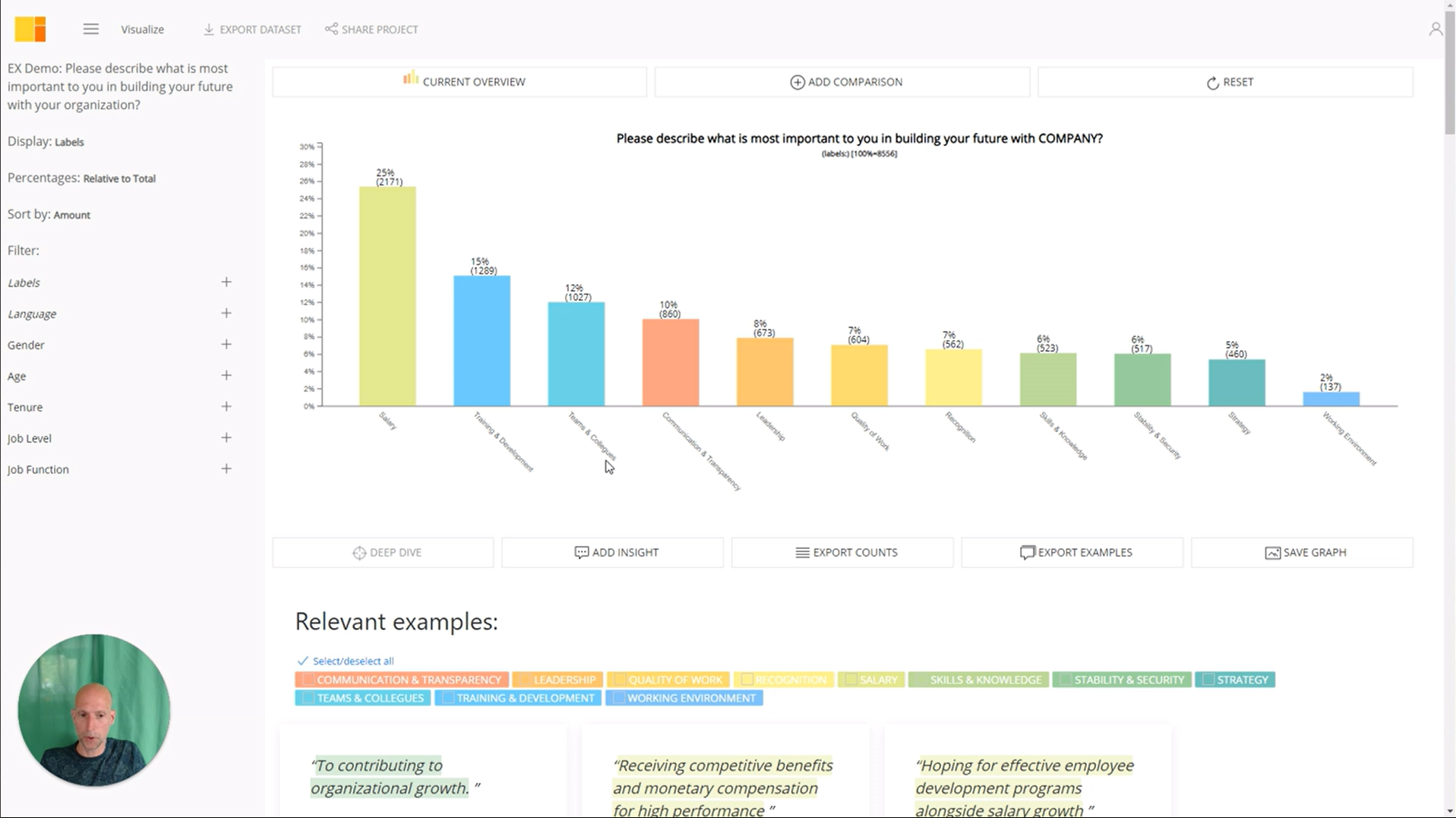The width and height of the screenshot is (1456, 818).
Task: Expand the Labels filter
Action: point(226,282)
